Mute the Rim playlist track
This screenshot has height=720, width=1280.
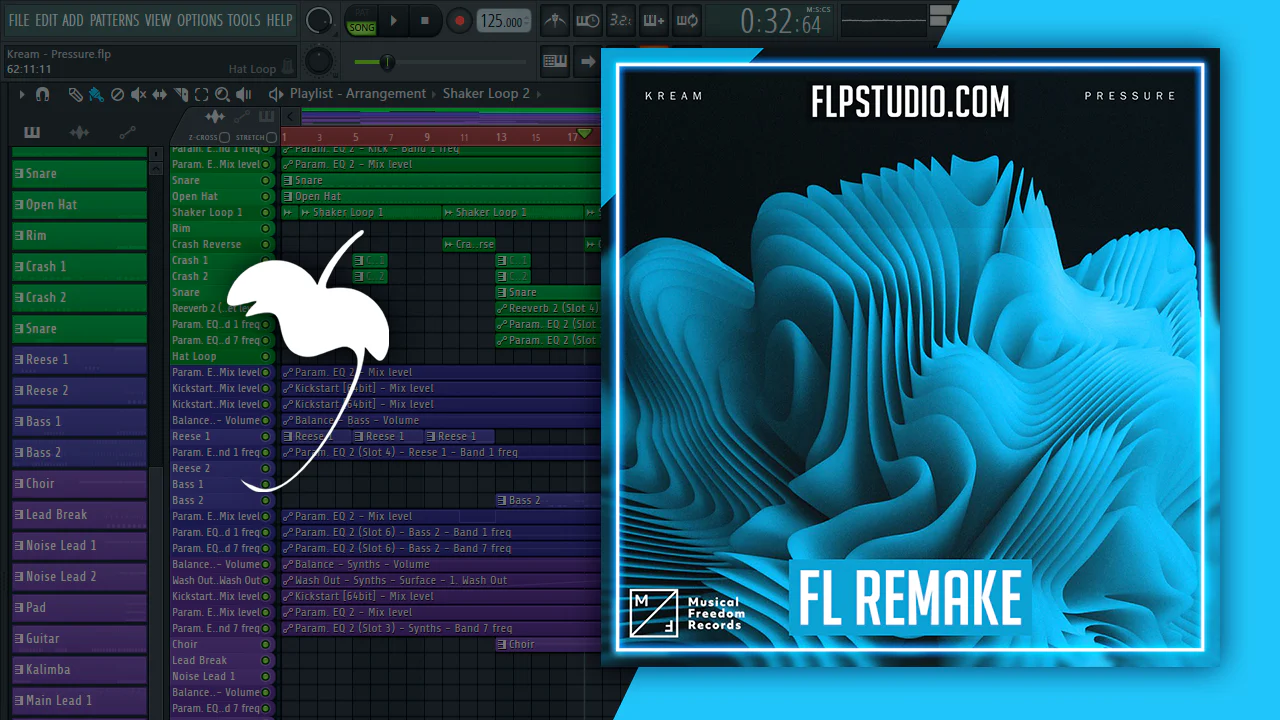pos(266,229)
